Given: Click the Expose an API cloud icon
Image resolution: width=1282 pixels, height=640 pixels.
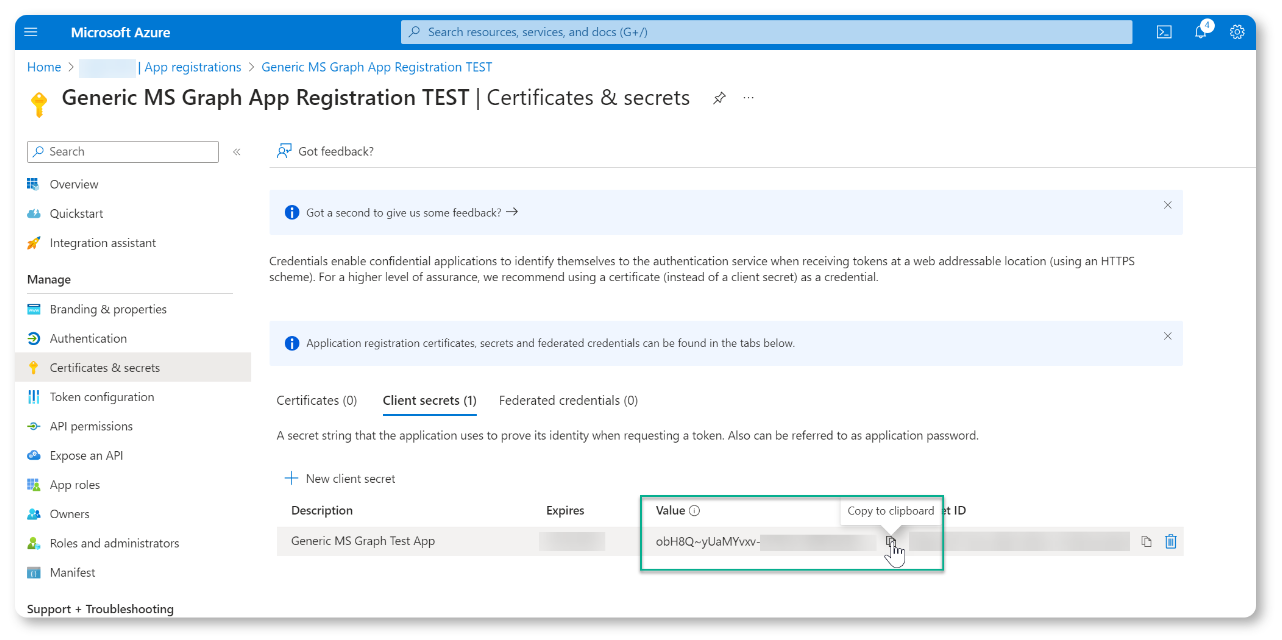Looking at the screenshot, I should [33, 455].
